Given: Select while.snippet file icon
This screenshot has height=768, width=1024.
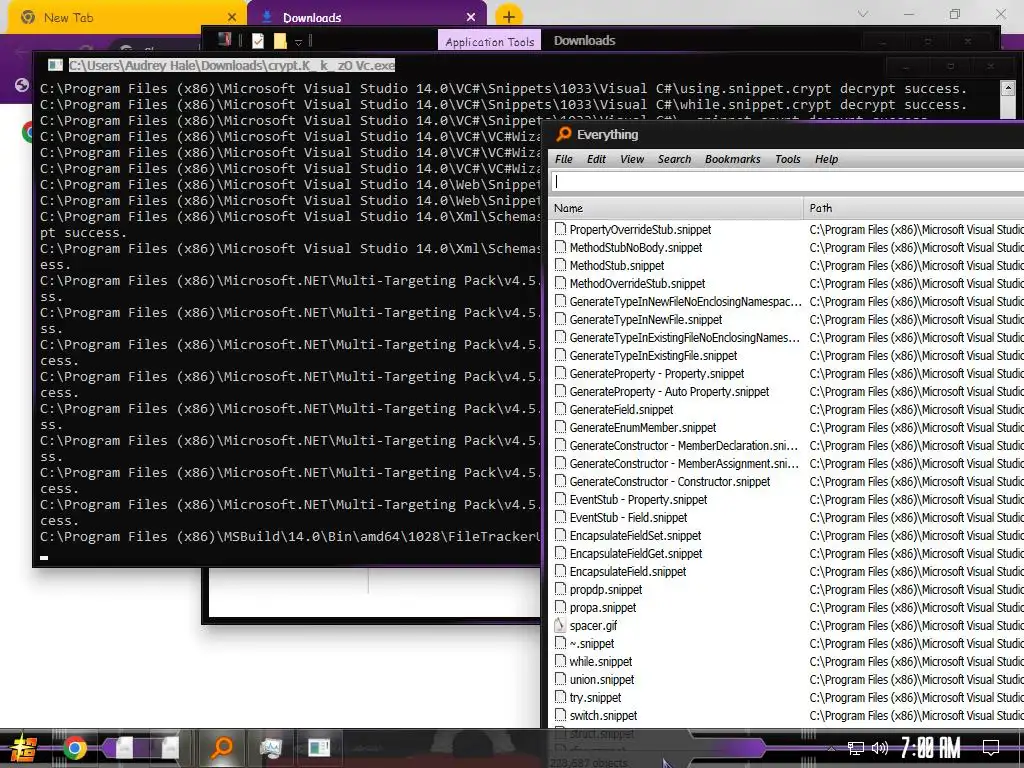Looking at the screenshot, I should (560, 661).
